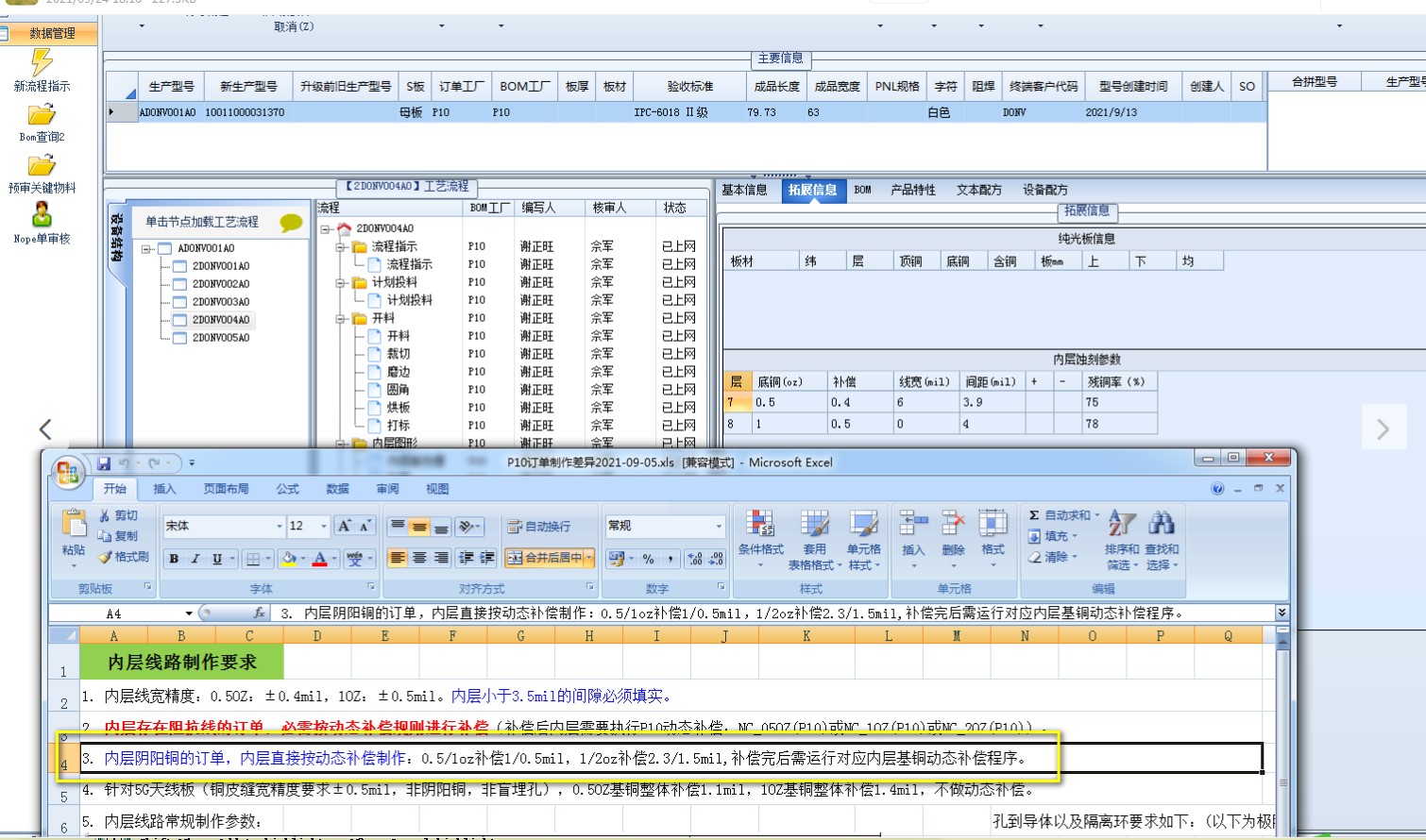Click the Excel Office button orb
Viewport: 1426px width, 840px height.
coord(68,473)
